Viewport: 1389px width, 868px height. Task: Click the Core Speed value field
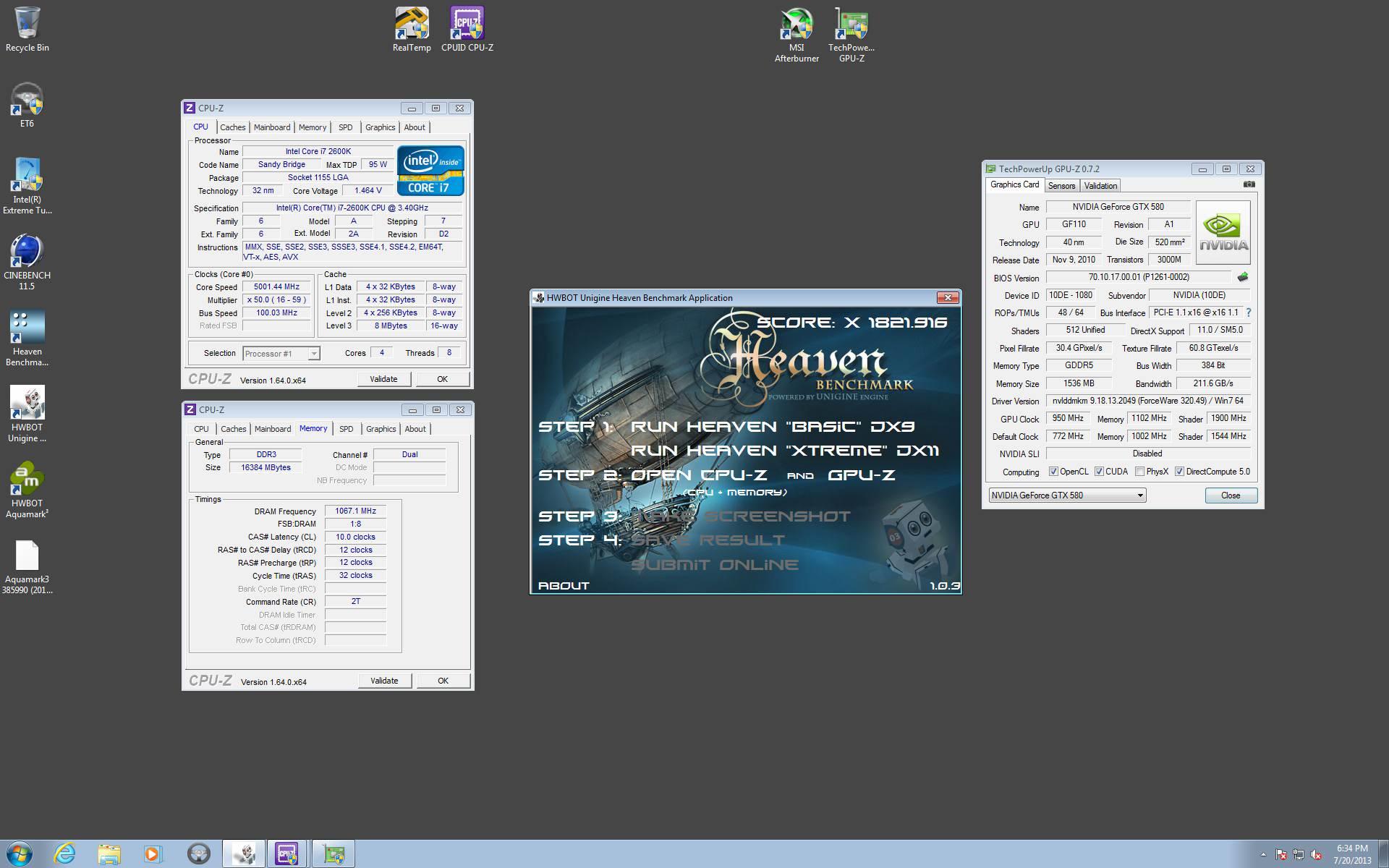(276, 286)
